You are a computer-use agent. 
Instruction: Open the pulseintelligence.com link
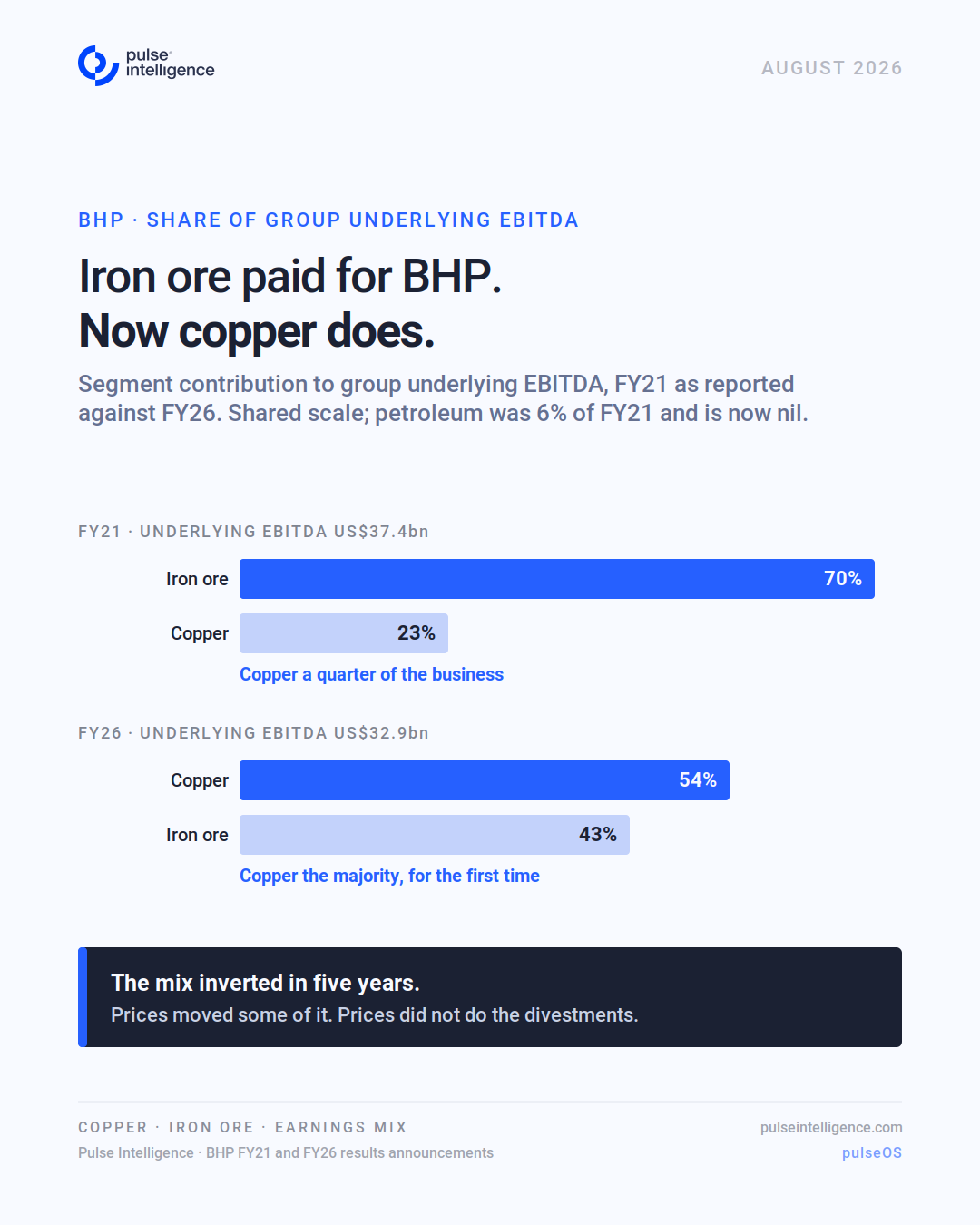click(x=831, y=1127)
